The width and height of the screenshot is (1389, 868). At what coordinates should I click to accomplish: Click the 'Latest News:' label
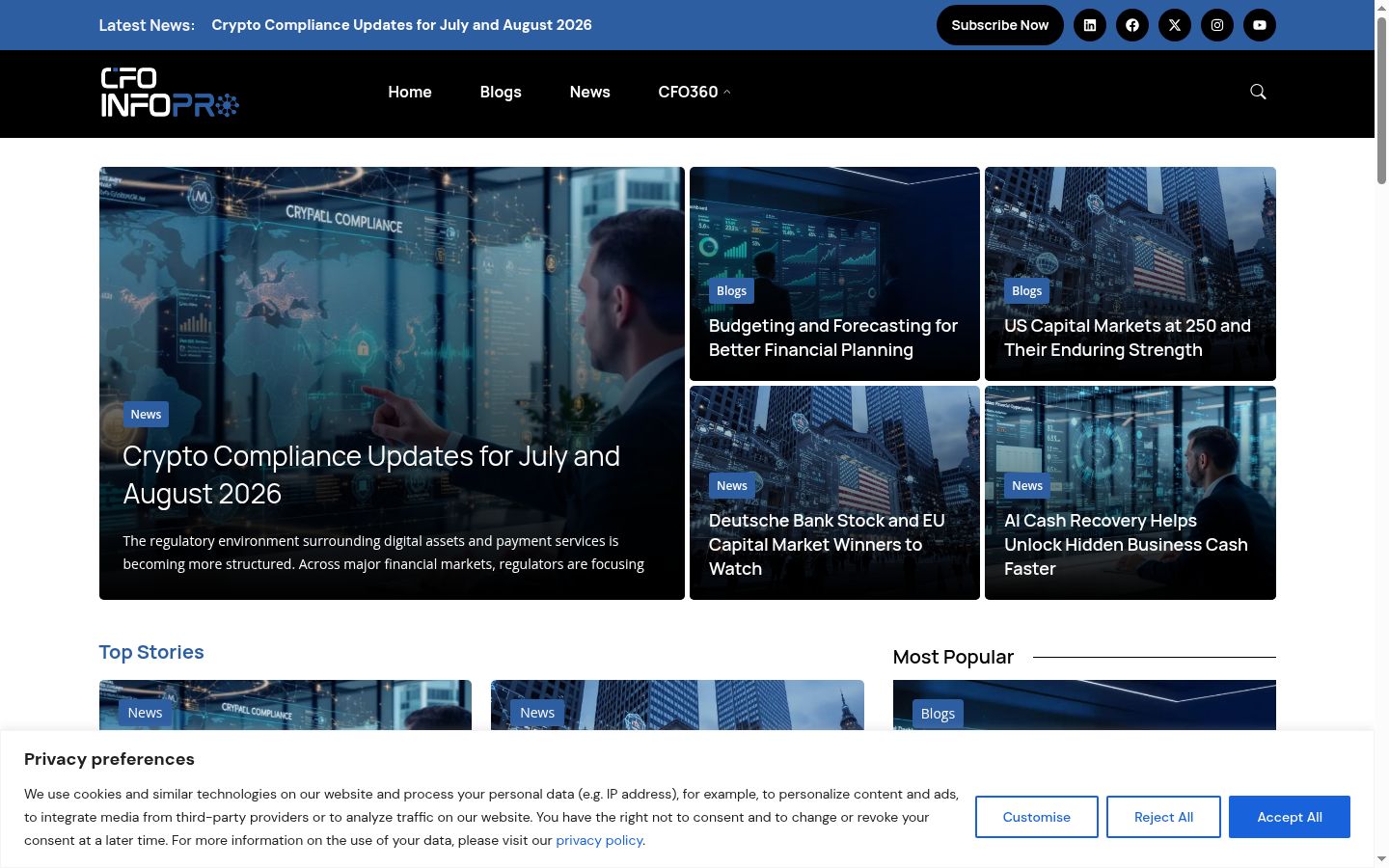pyautogui.click(x=147, y=25)
